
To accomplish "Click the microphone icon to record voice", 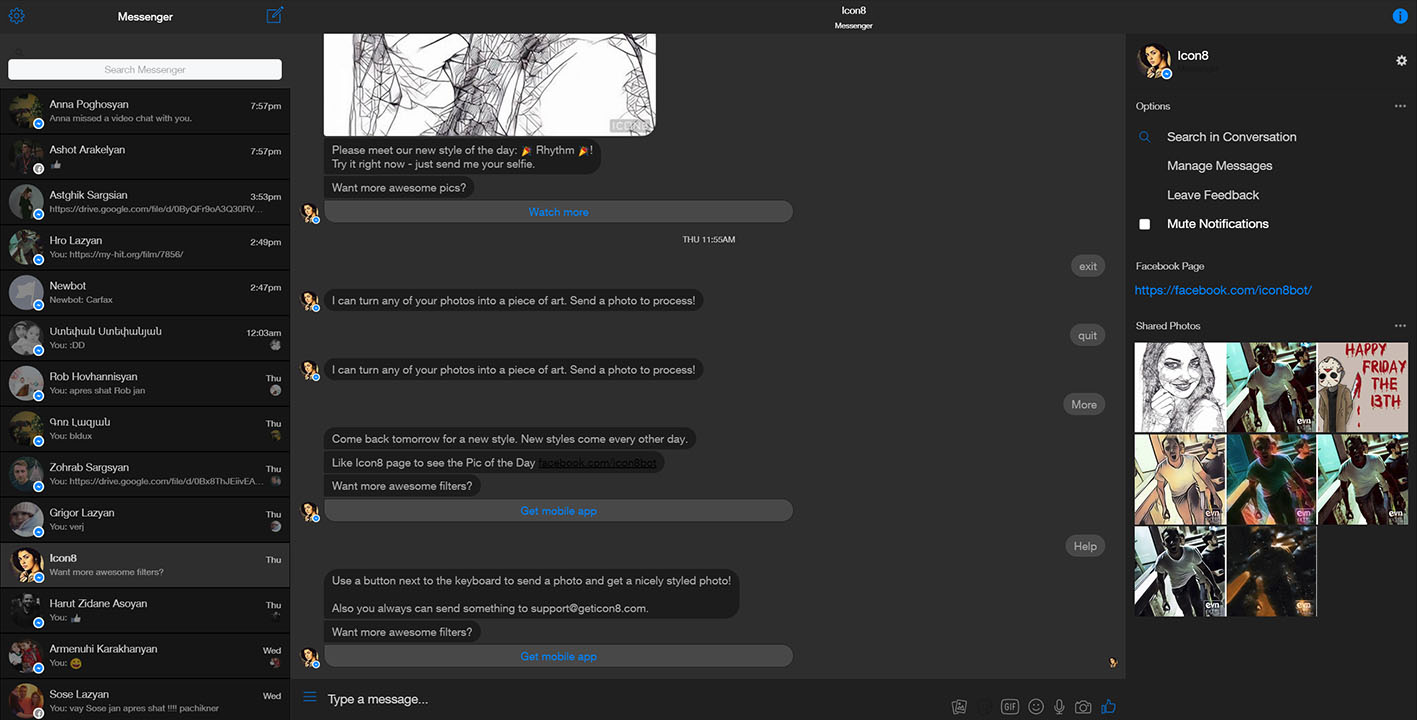I will coord(1060,706).
